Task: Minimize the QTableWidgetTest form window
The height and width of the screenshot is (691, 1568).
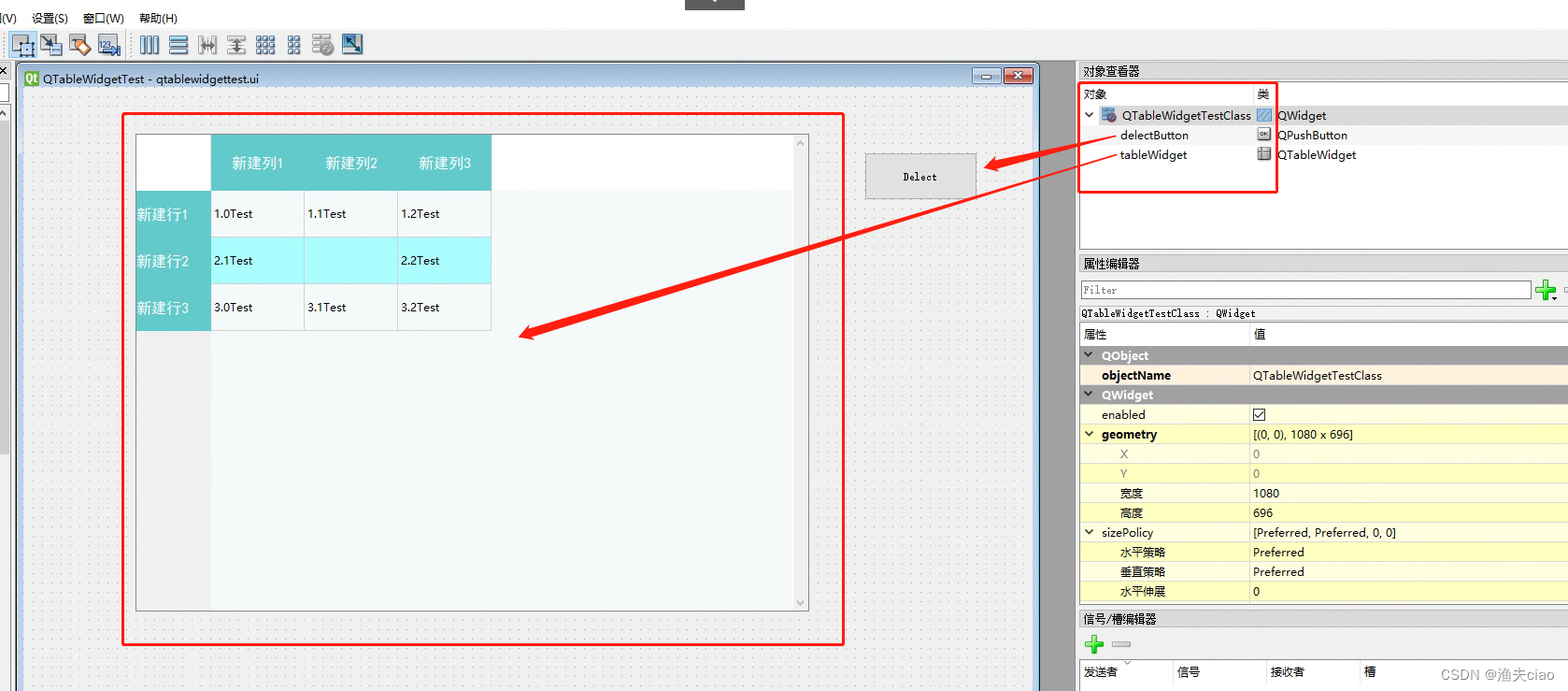Action: [986, 76]
